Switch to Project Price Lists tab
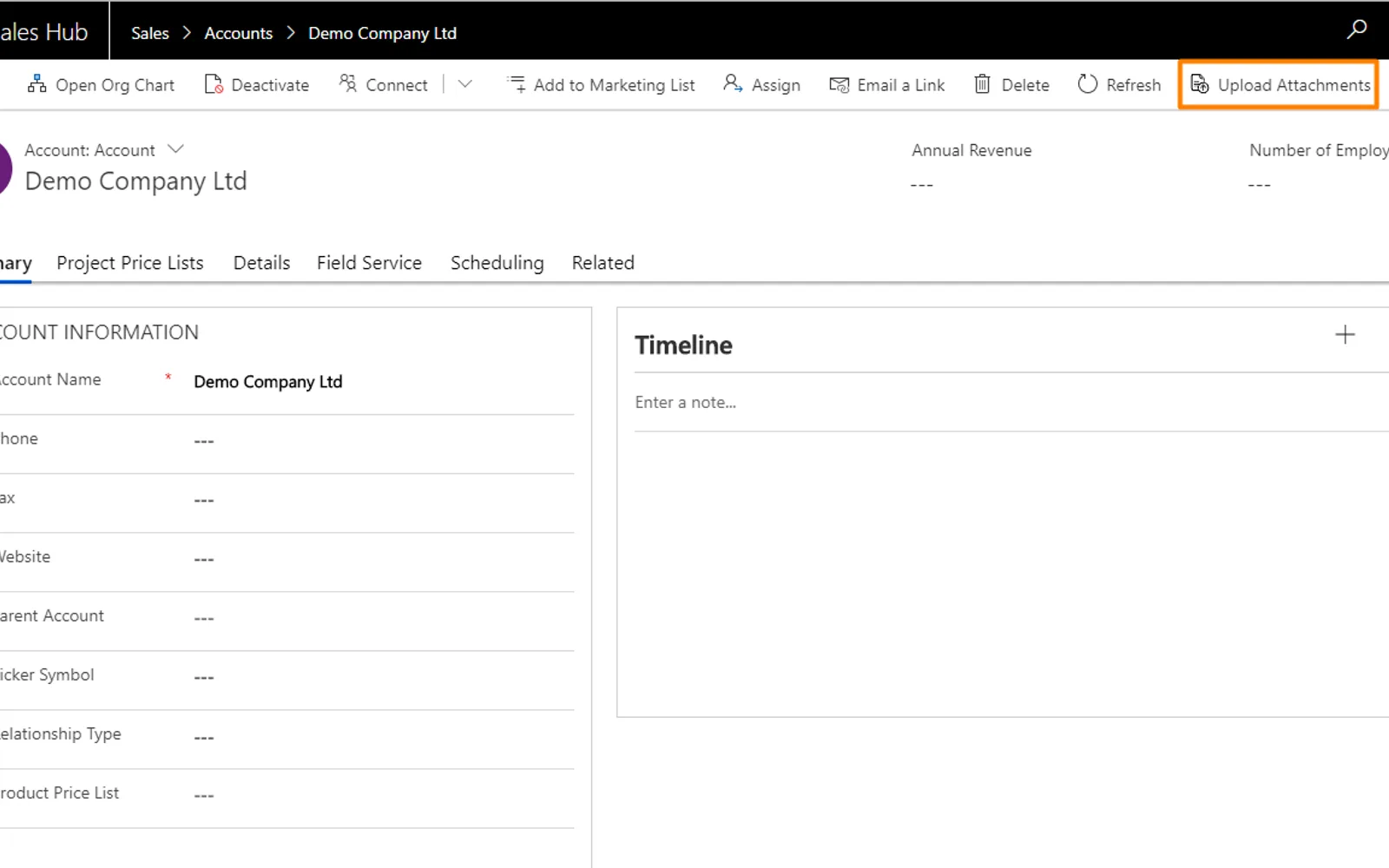 pos(130,263)
